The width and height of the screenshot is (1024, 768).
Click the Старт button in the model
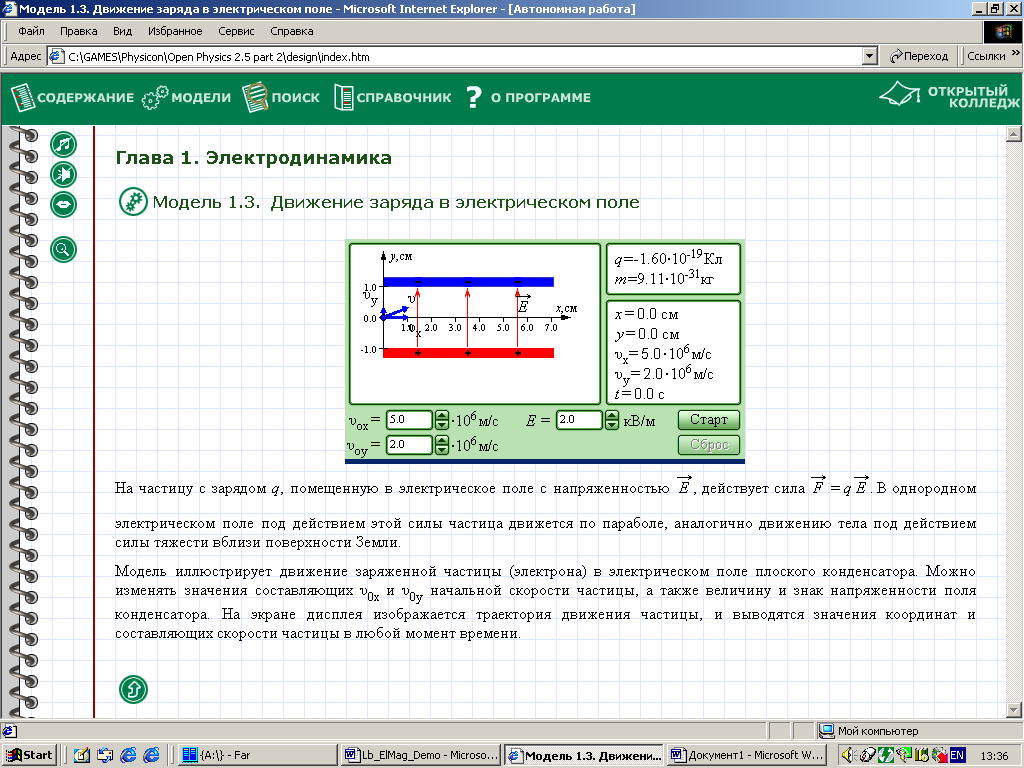pos(709,420)
